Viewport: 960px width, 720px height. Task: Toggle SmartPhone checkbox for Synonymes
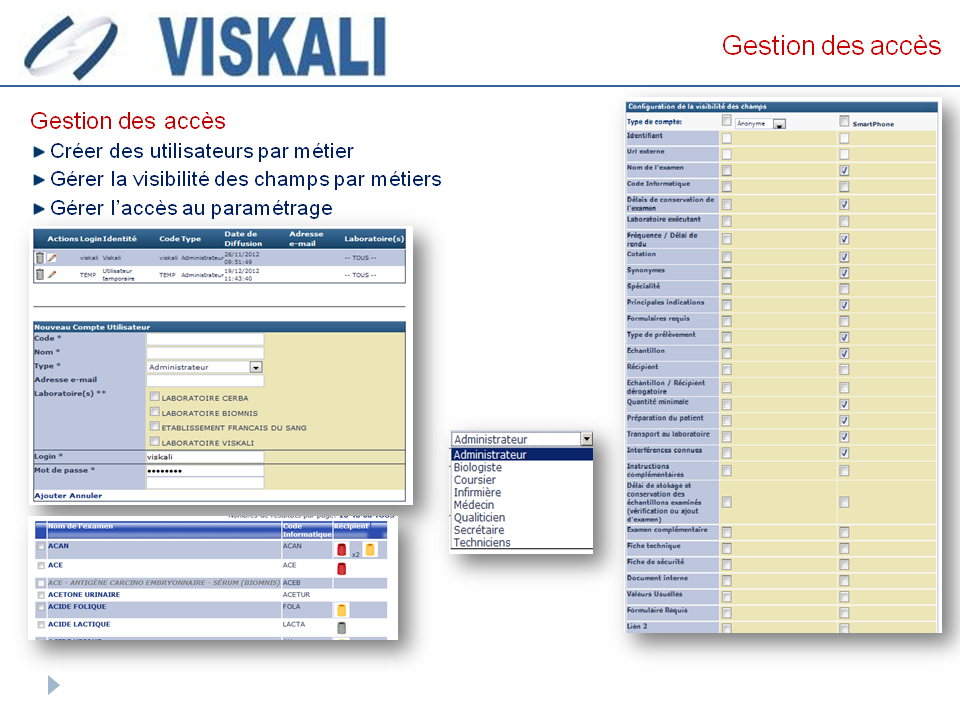[x=844, y=272]
